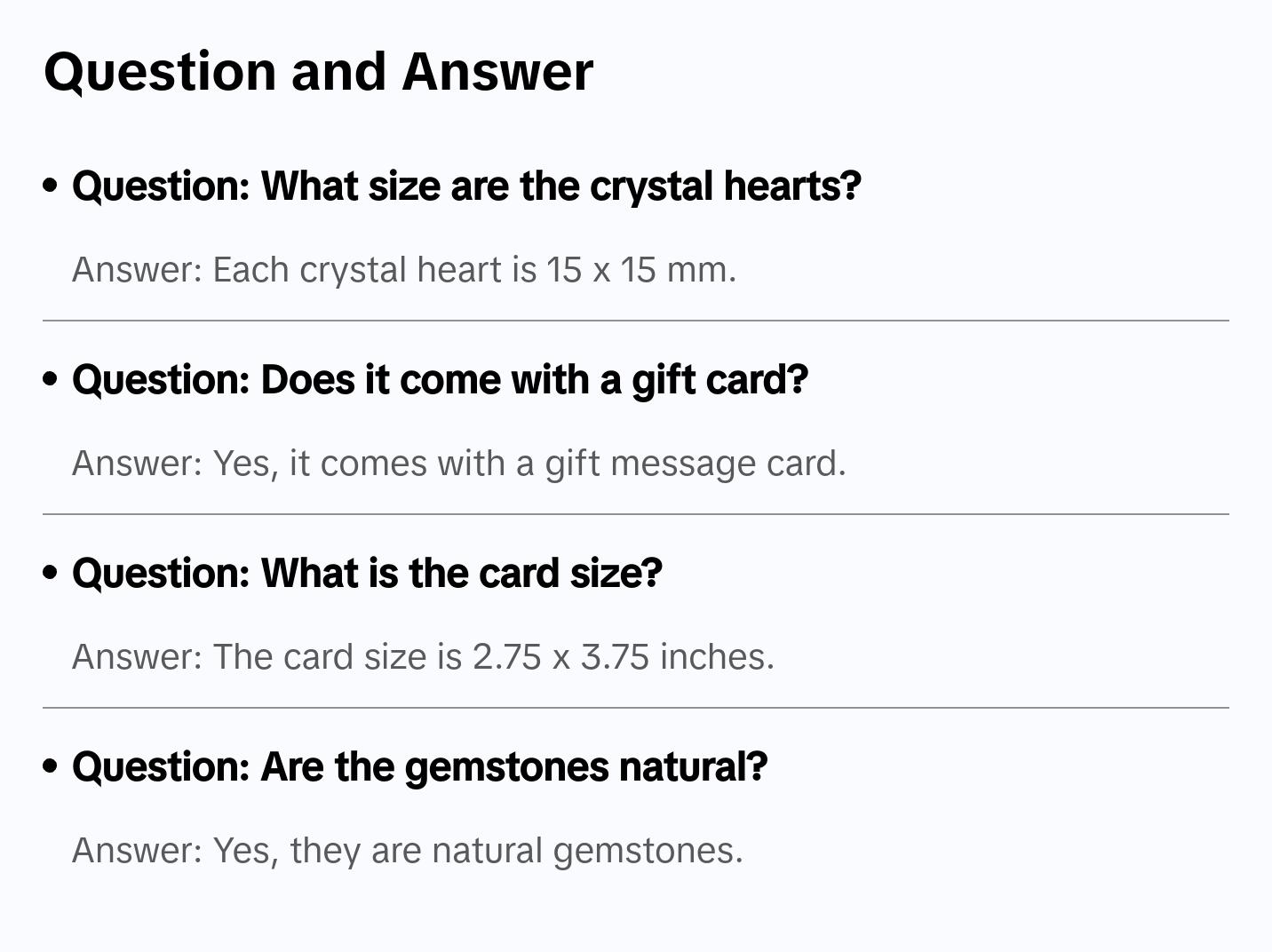Screen dimensions: 1272x952
Task: Click the word "Answer" in the page heading
Action: coord(497,71)
